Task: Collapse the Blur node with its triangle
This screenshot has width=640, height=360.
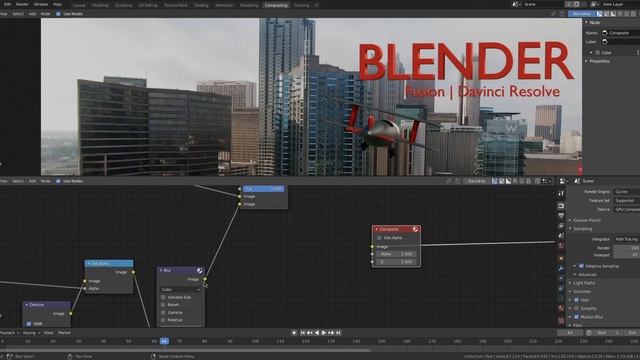Action: [161, 270]
